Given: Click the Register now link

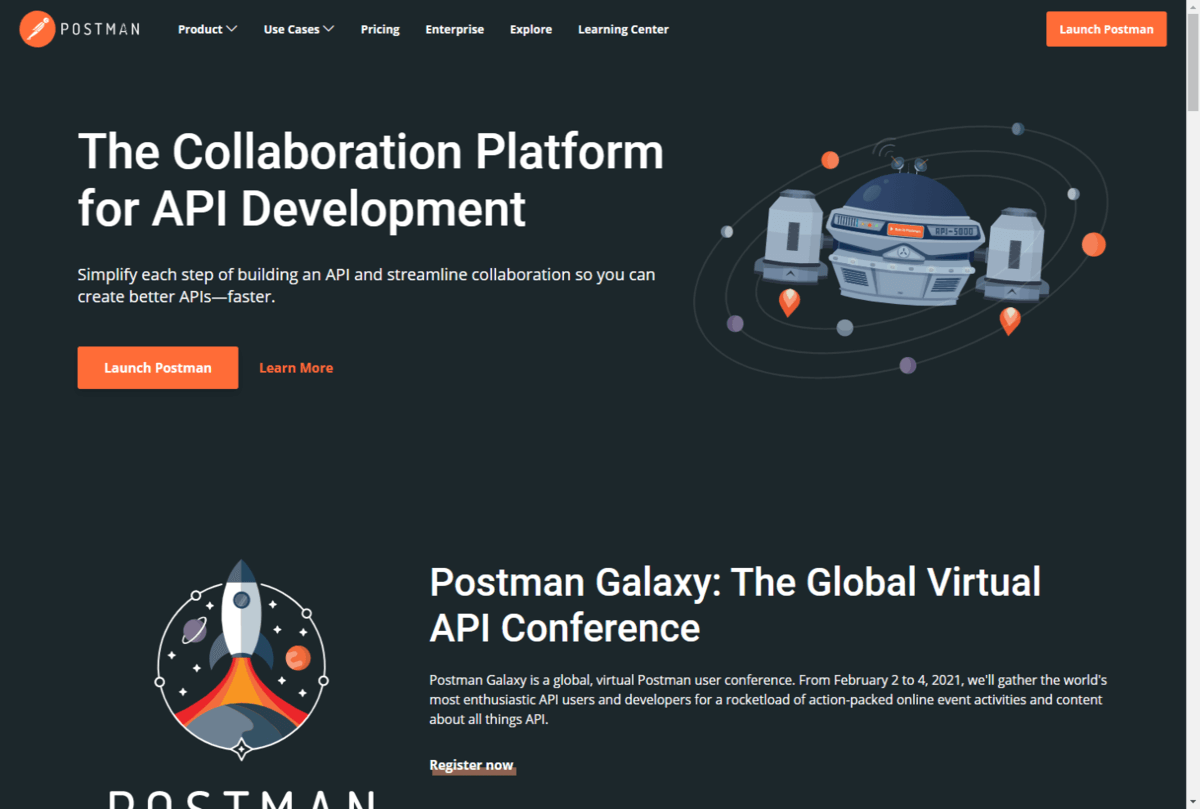Looking at the screenshot, I should coord(471,765).
